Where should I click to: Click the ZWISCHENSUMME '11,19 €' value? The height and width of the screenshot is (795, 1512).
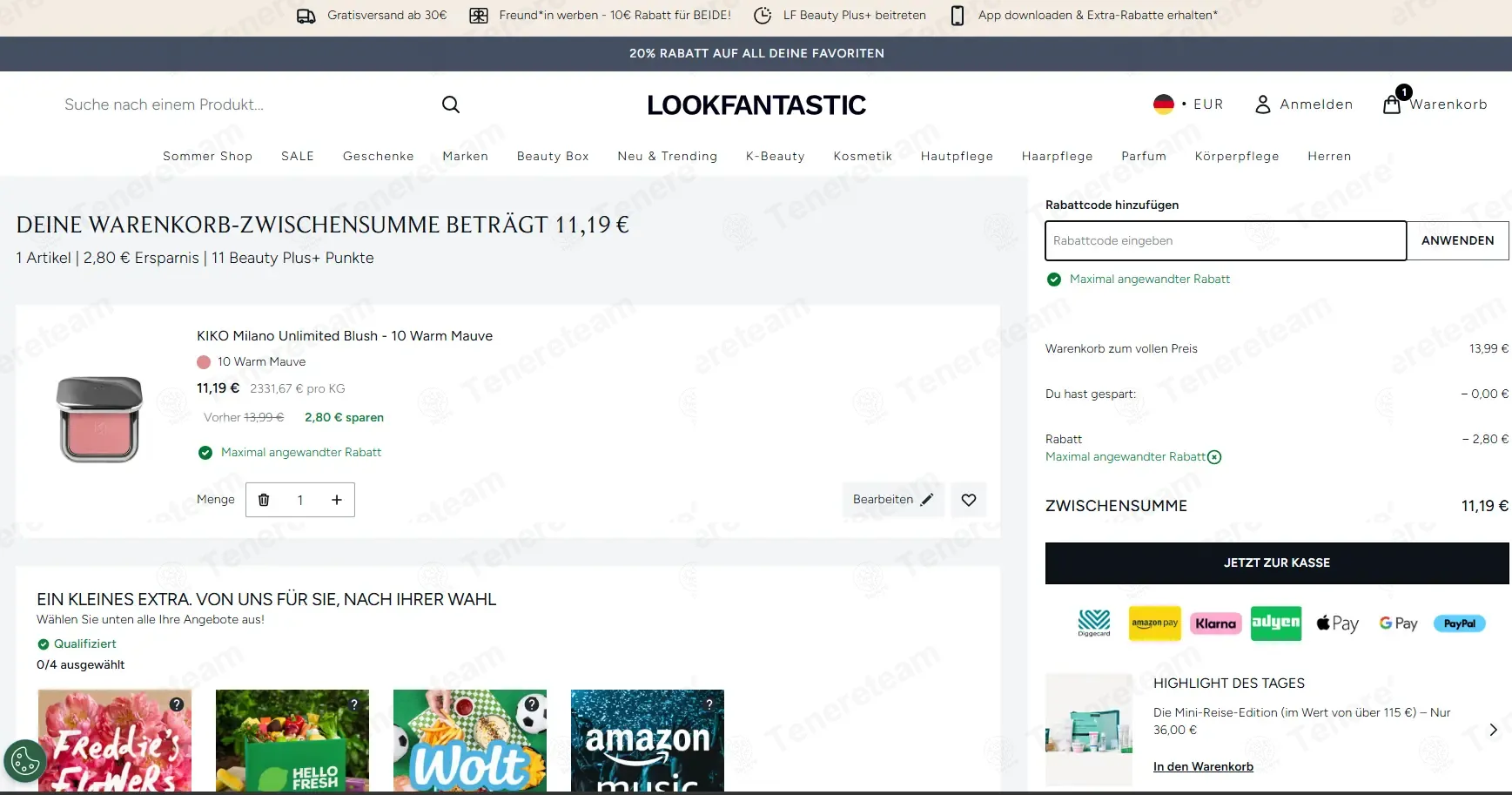click(x=1484, y=506)
